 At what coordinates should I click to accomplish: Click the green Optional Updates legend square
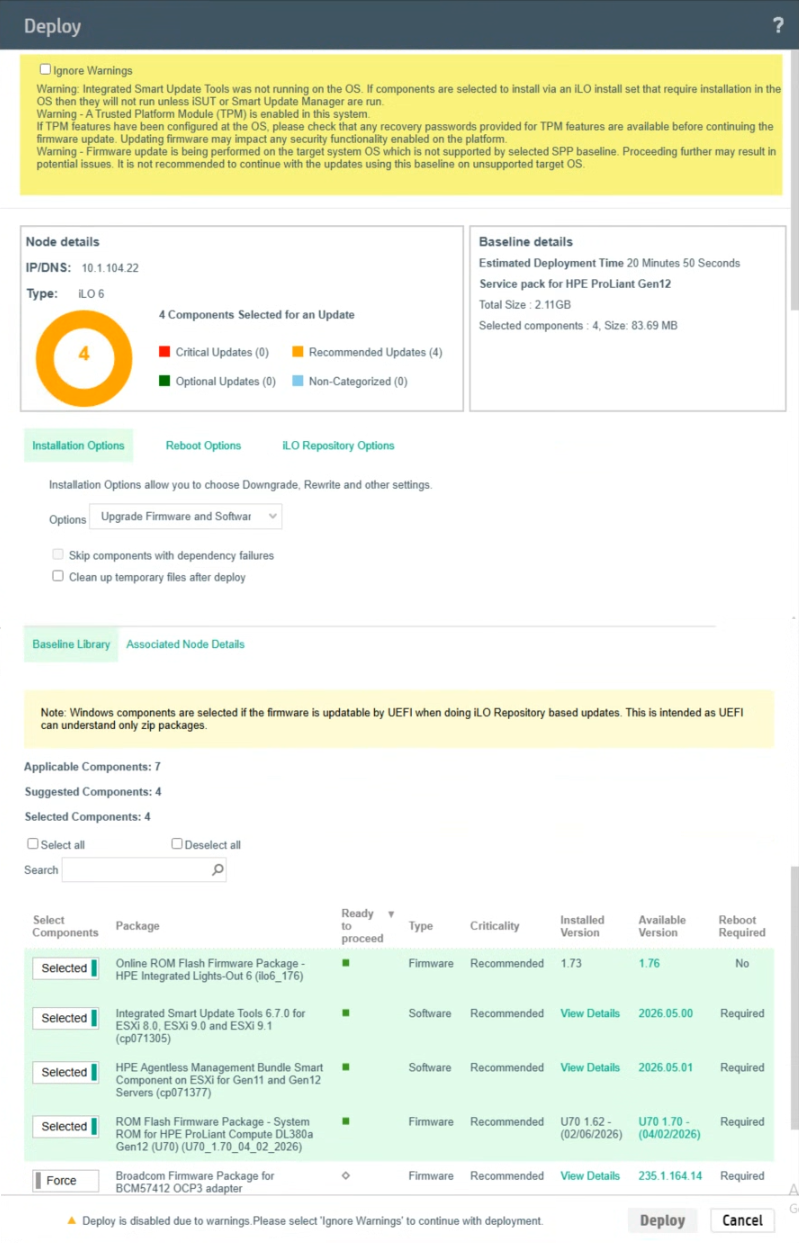pyautogui.click(x=164, y=381)
